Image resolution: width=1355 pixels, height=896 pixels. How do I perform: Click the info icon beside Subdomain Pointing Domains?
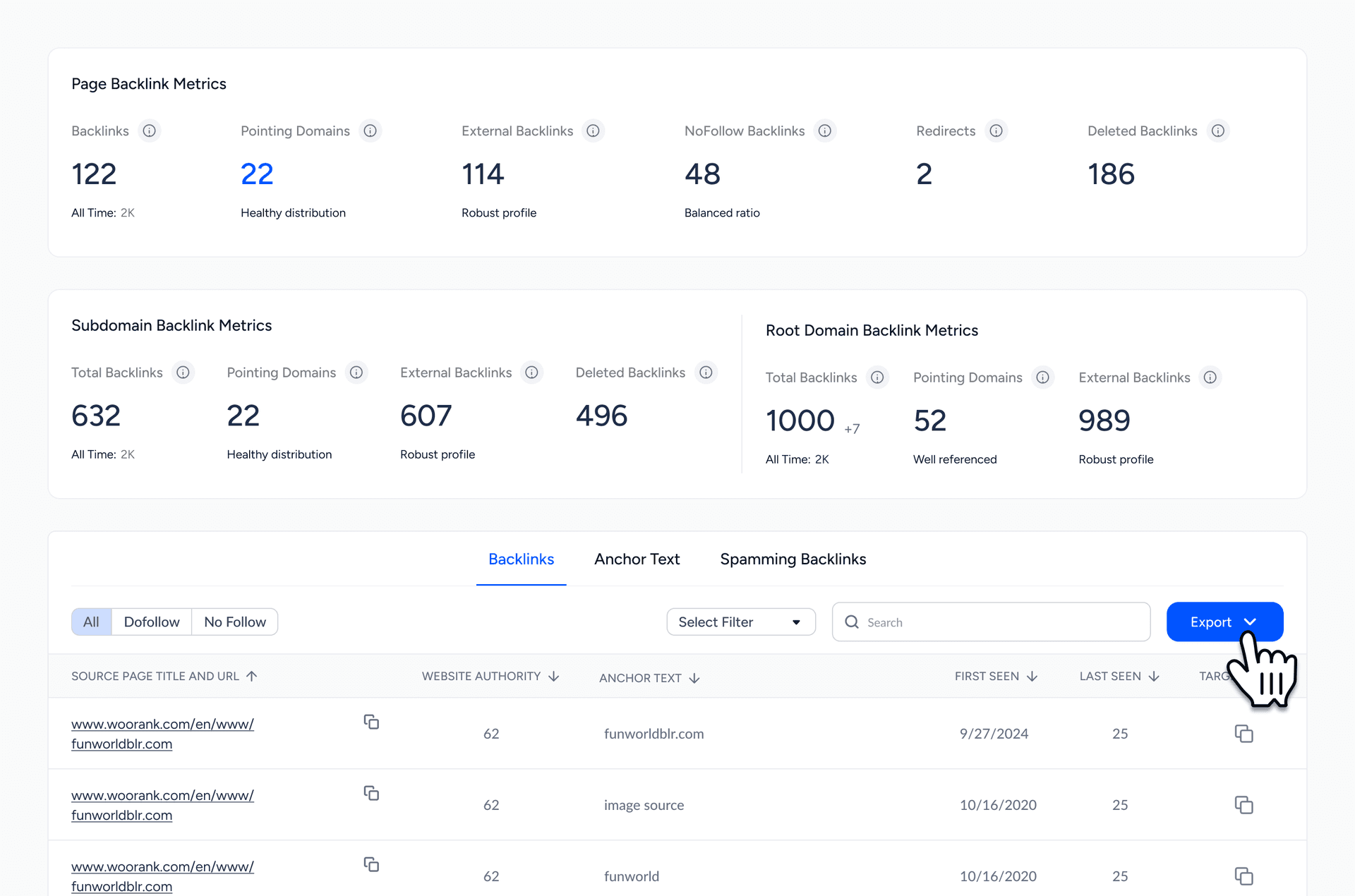click(356, 373)
